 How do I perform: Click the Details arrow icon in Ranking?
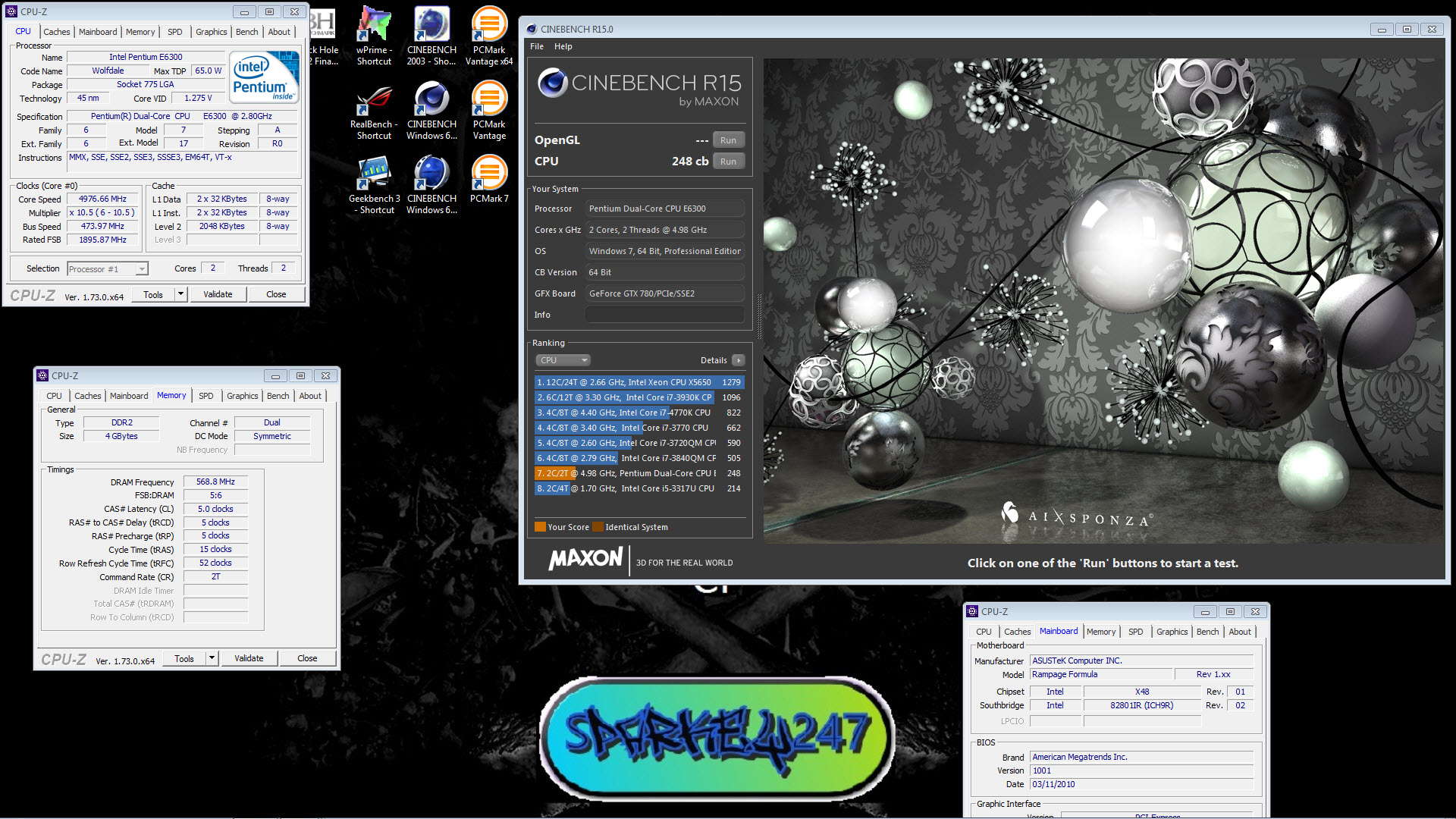pos(738,360)
